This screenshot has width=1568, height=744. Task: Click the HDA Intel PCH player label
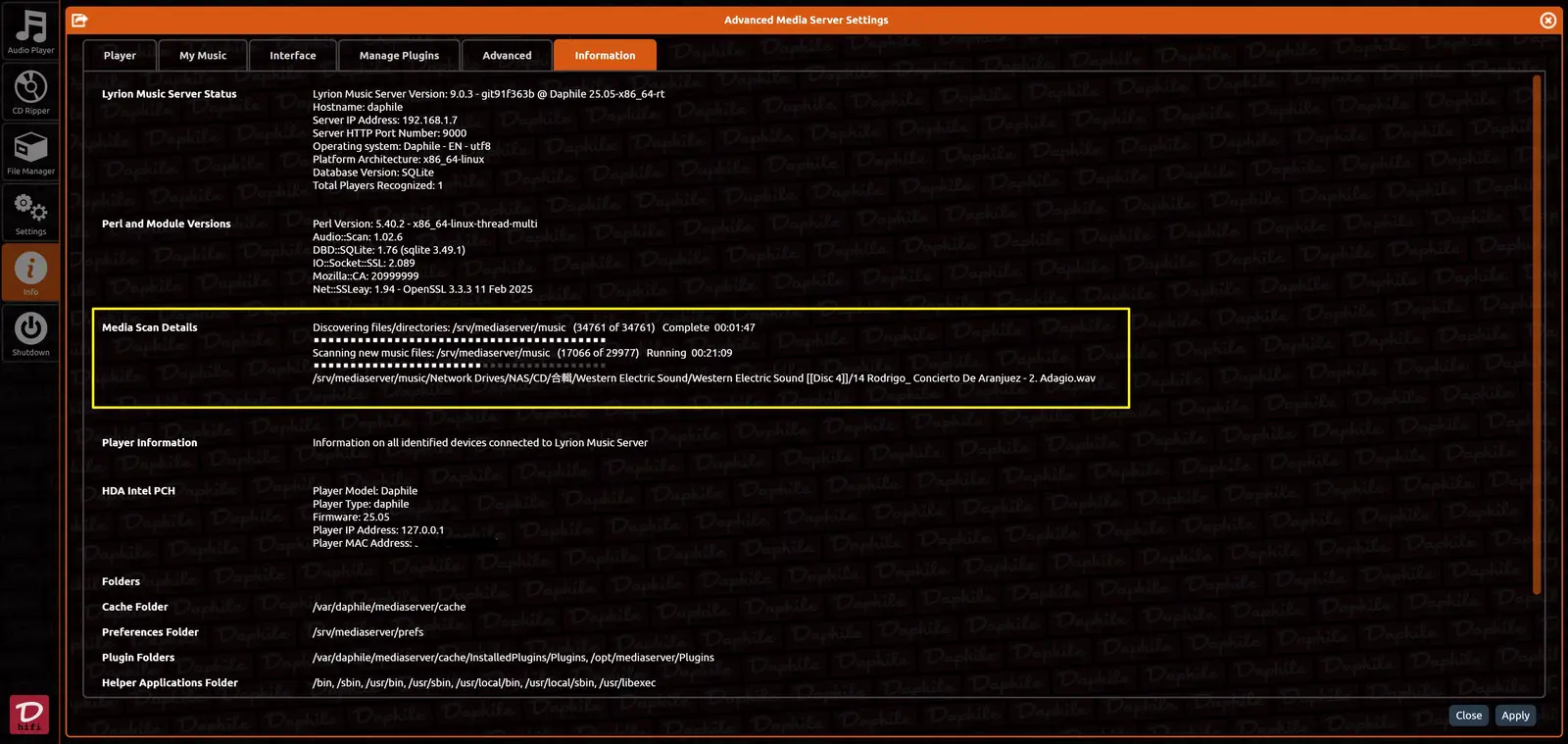coord(138,491)
